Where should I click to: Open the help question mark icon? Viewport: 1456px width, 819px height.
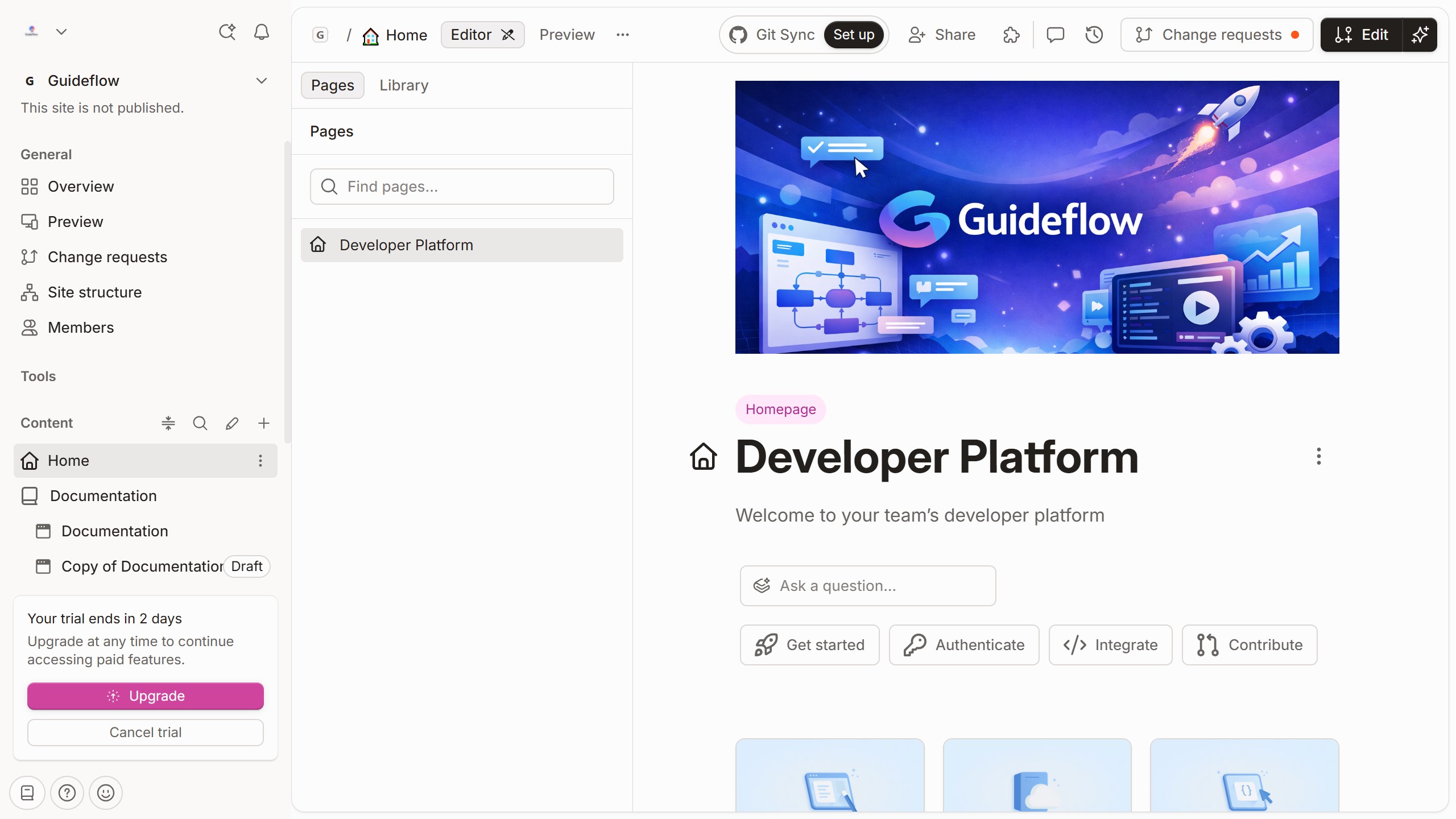coord(67,793)
